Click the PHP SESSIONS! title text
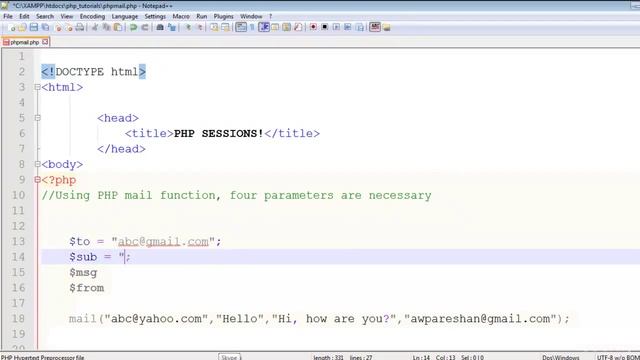Viewport: 640px width, 360px height. (219, 133)
